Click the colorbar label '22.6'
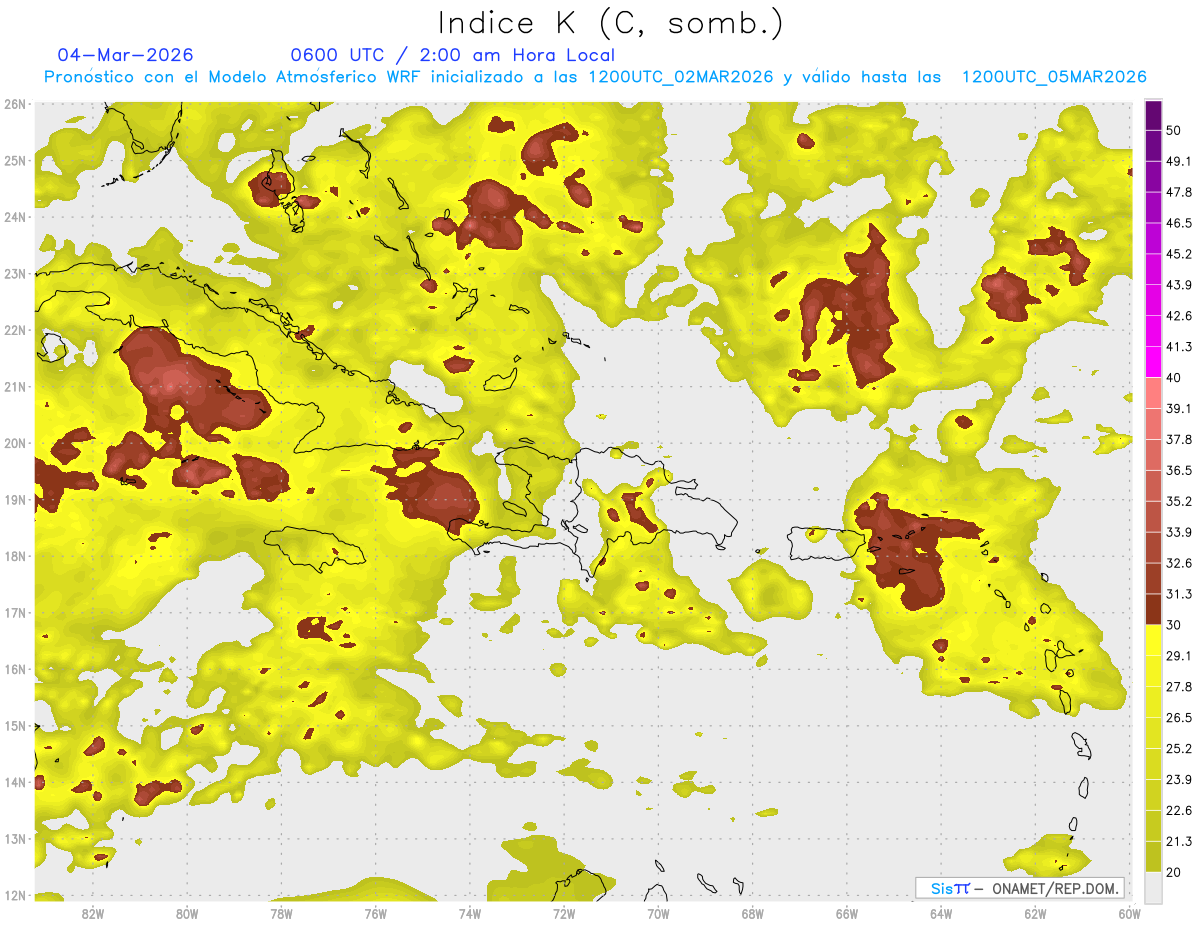The height and width of the screenshot is (927, 1200). [x=1179, y=810]
